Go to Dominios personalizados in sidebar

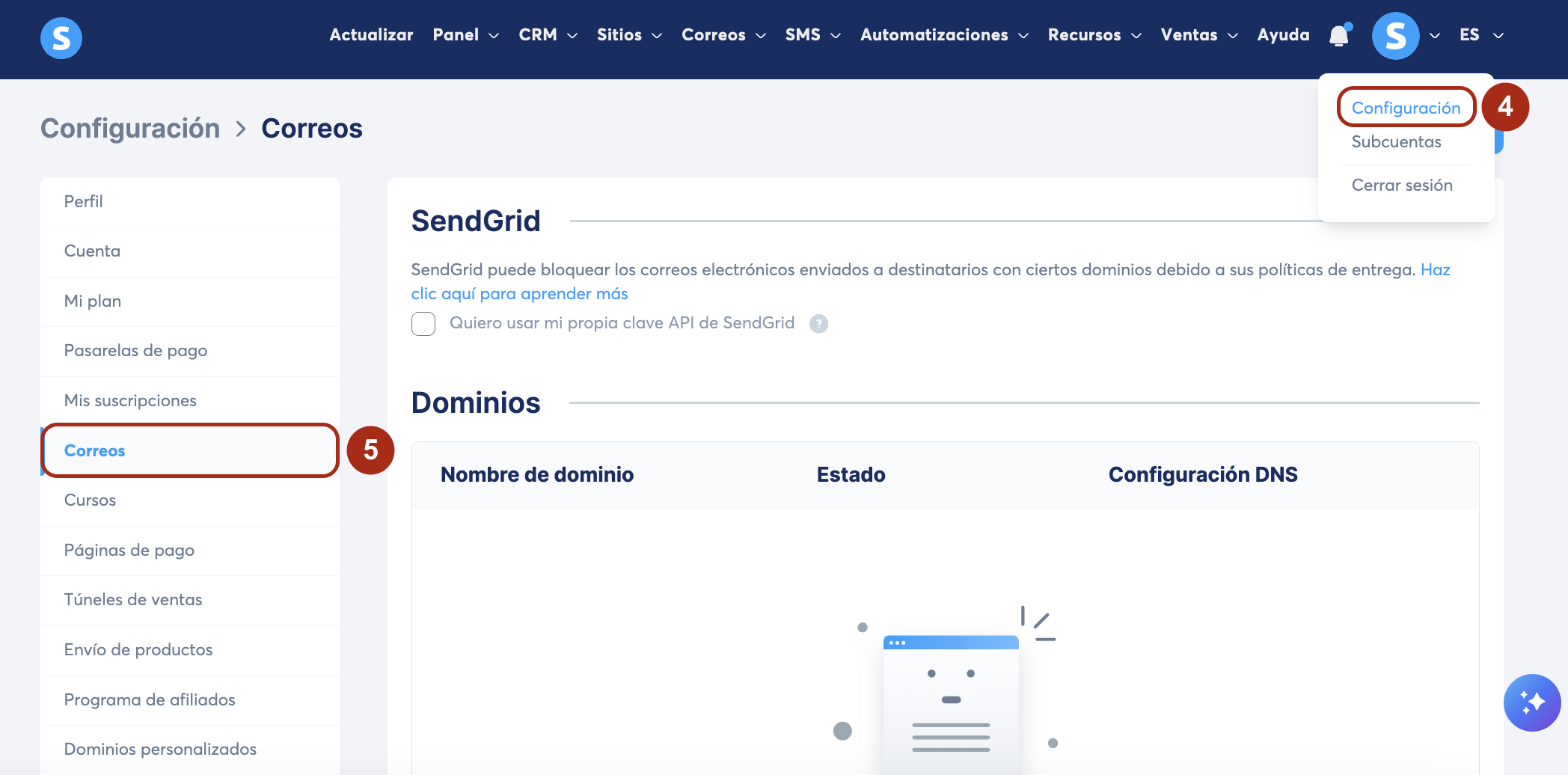(190, 749)
